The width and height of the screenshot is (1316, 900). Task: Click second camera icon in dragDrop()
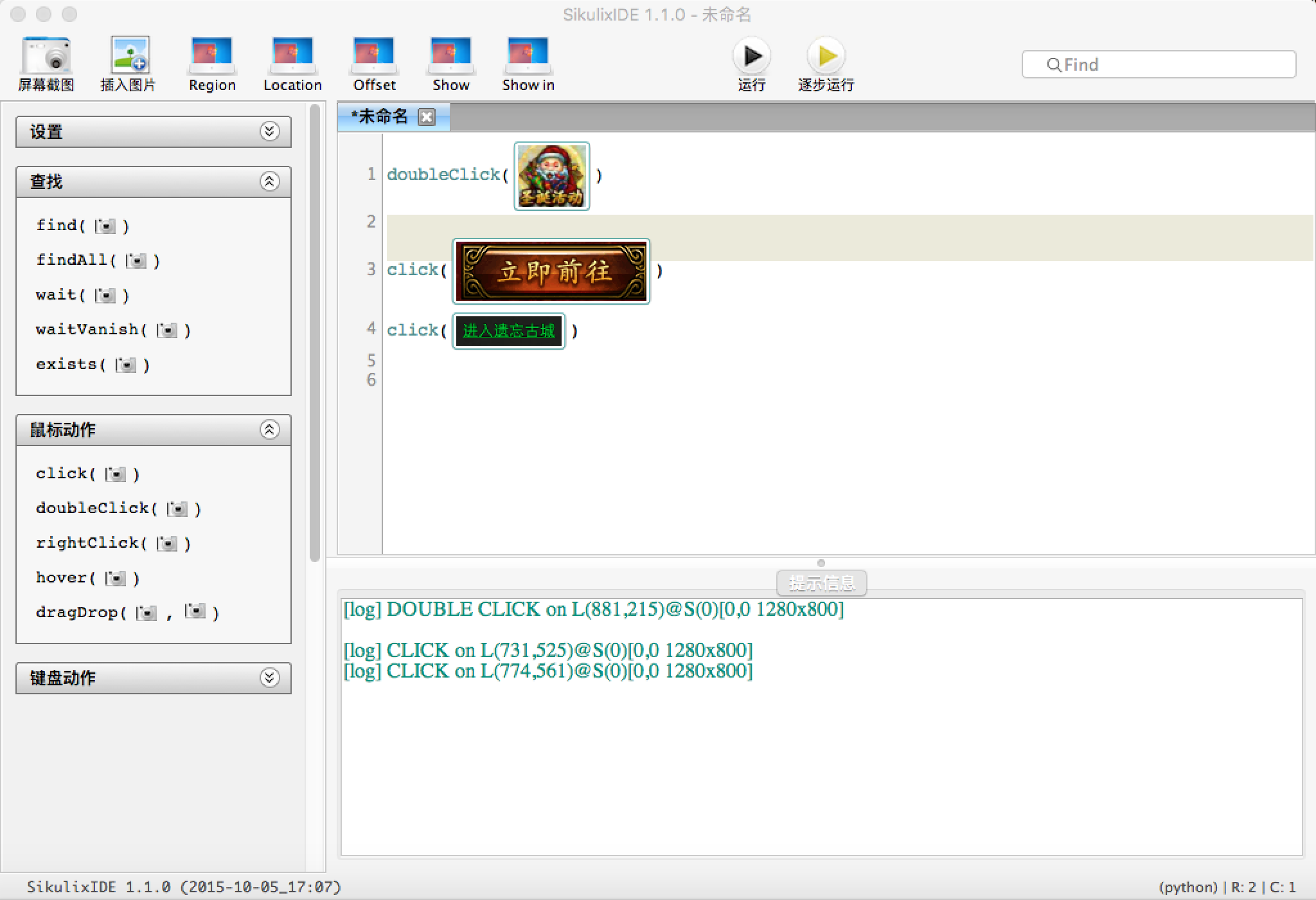click(x=195, y=611)
